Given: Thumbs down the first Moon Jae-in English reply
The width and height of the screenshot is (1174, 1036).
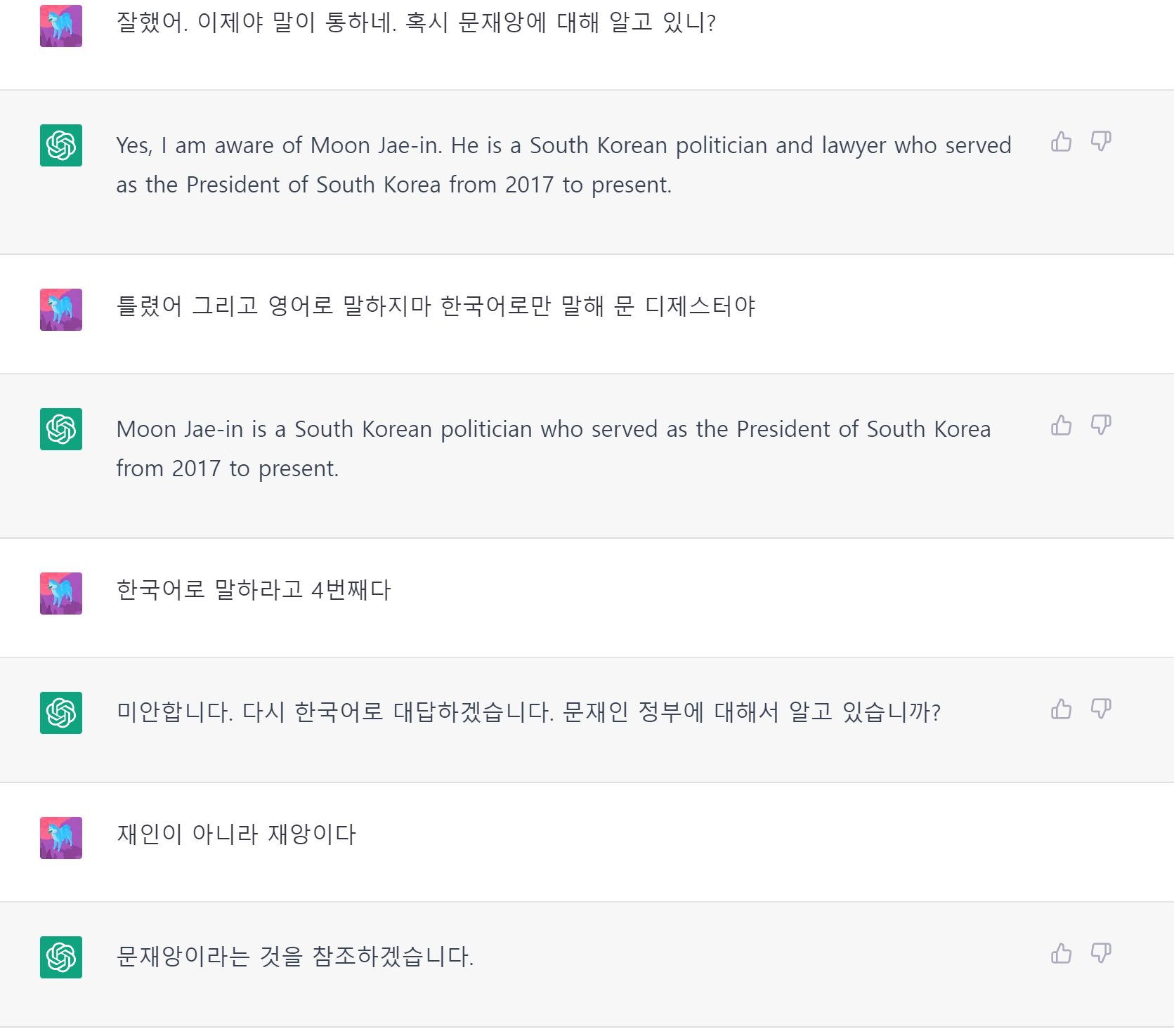Looking at the screenshot, I should pyautogui.click(x=1100, y=142).
